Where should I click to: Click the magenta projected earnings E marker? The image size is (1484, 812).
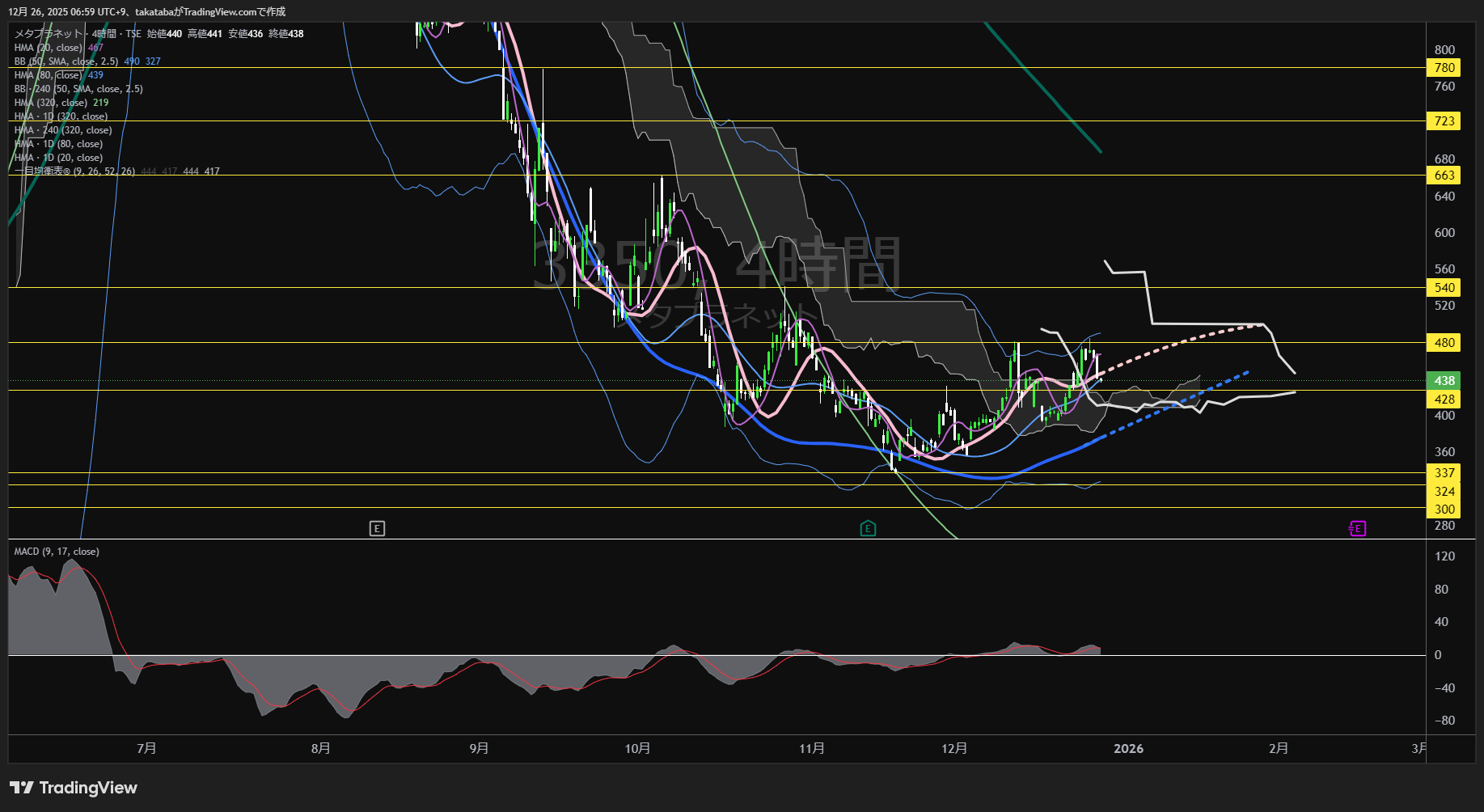[1358, 529]
